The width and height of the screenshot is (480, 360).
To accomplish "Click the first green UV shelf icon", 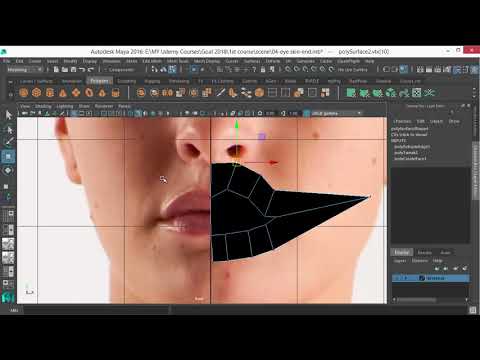I will pyautogui.click(x=351, y=92).
